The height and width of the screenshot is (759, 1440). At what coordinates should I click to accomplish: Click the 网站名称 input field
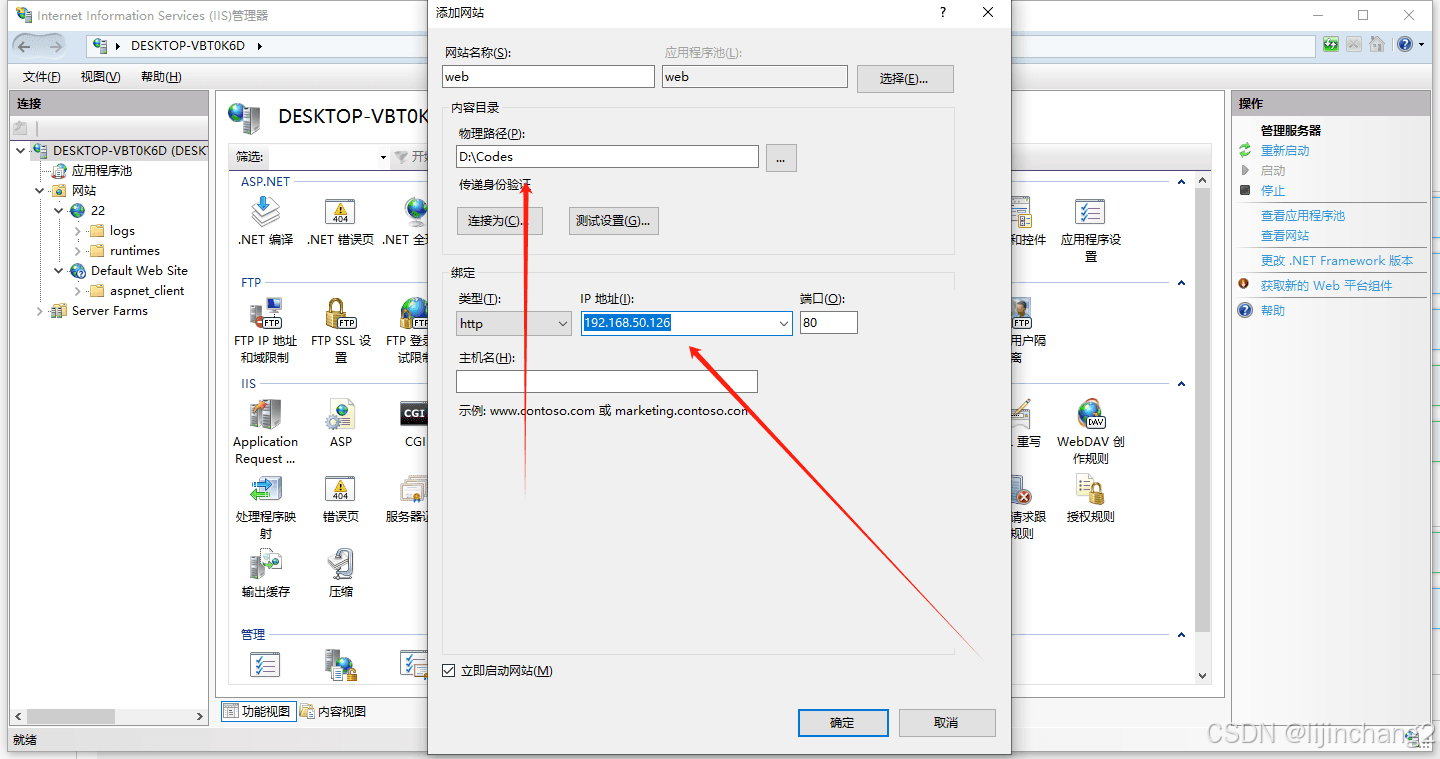548,76
